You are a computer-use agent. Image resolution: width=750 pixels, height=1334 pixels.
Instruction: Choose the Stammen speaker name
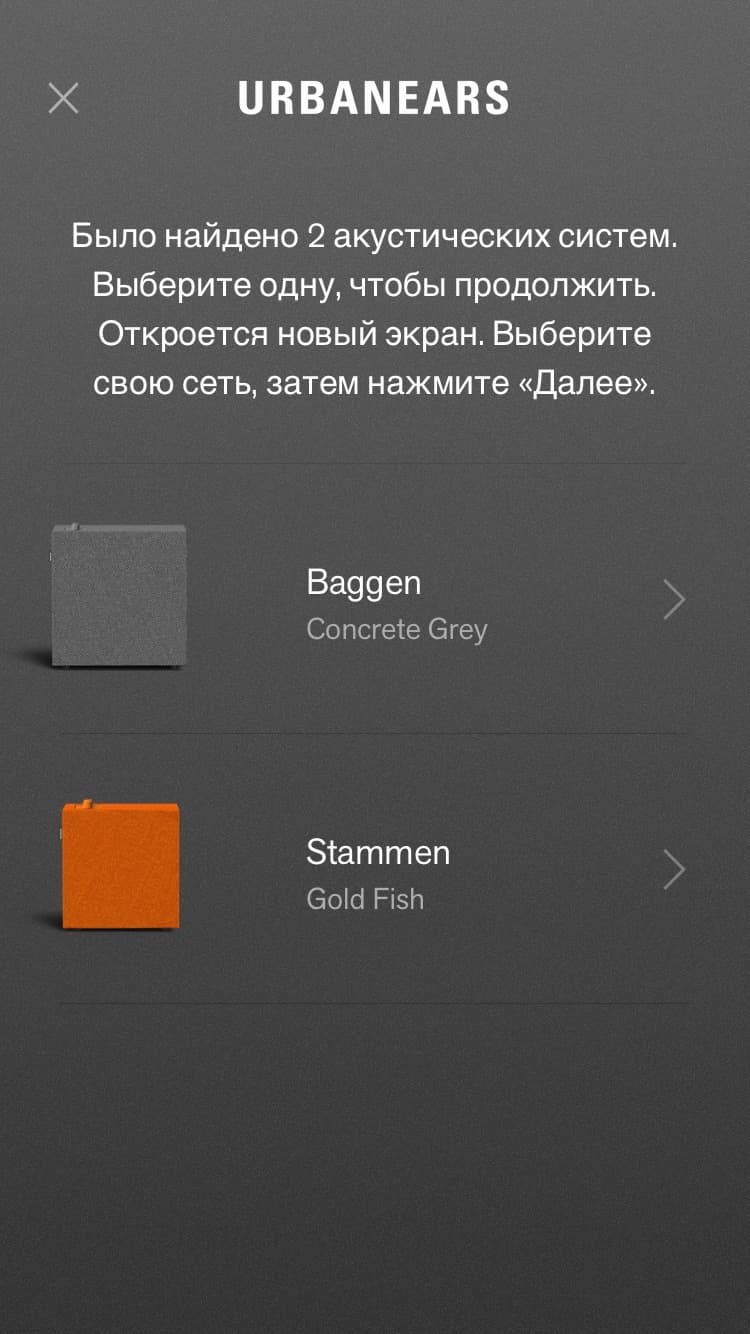click(378, 852)
